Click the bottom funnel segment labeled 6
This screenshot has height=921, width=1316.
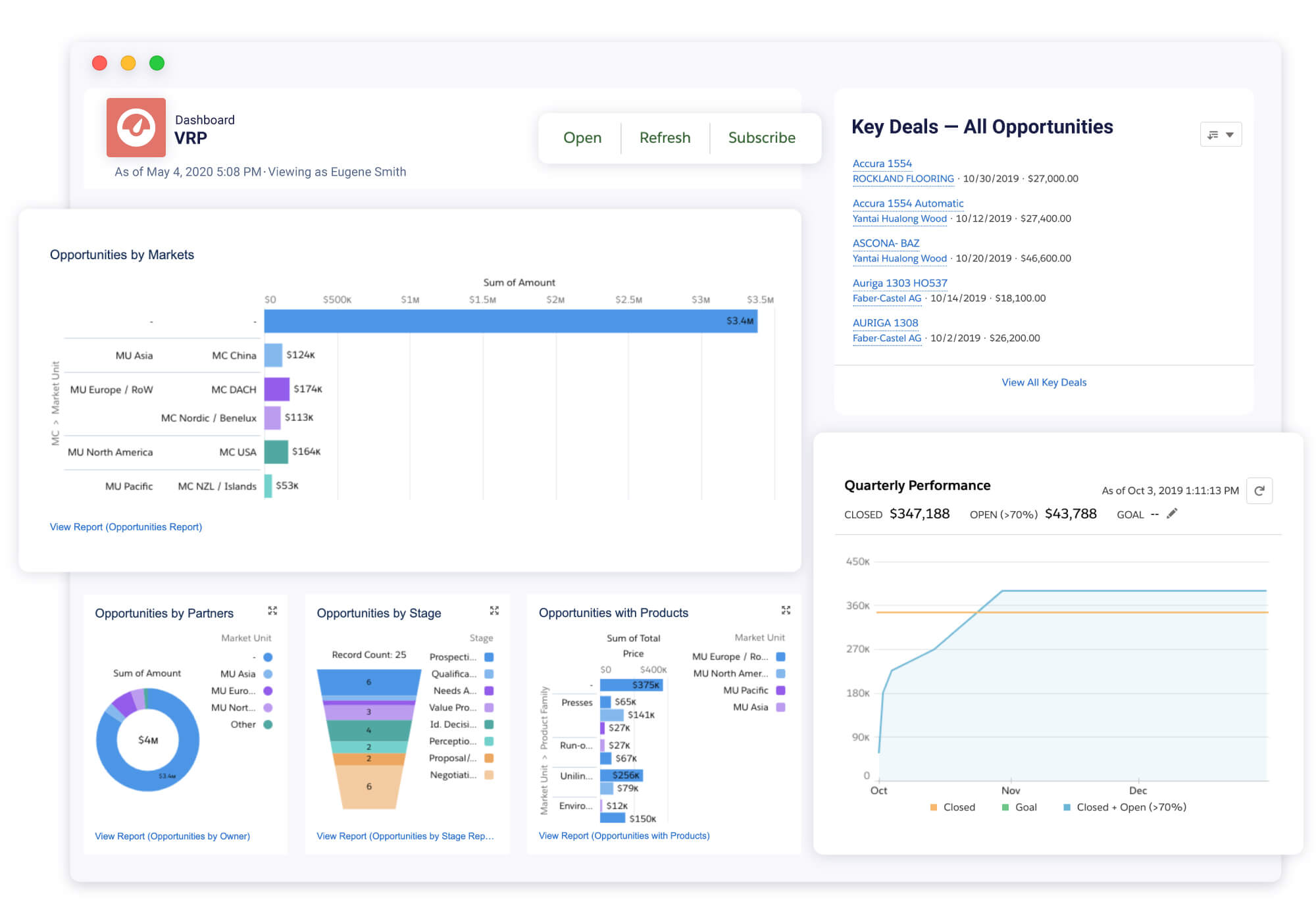point(368,787)
